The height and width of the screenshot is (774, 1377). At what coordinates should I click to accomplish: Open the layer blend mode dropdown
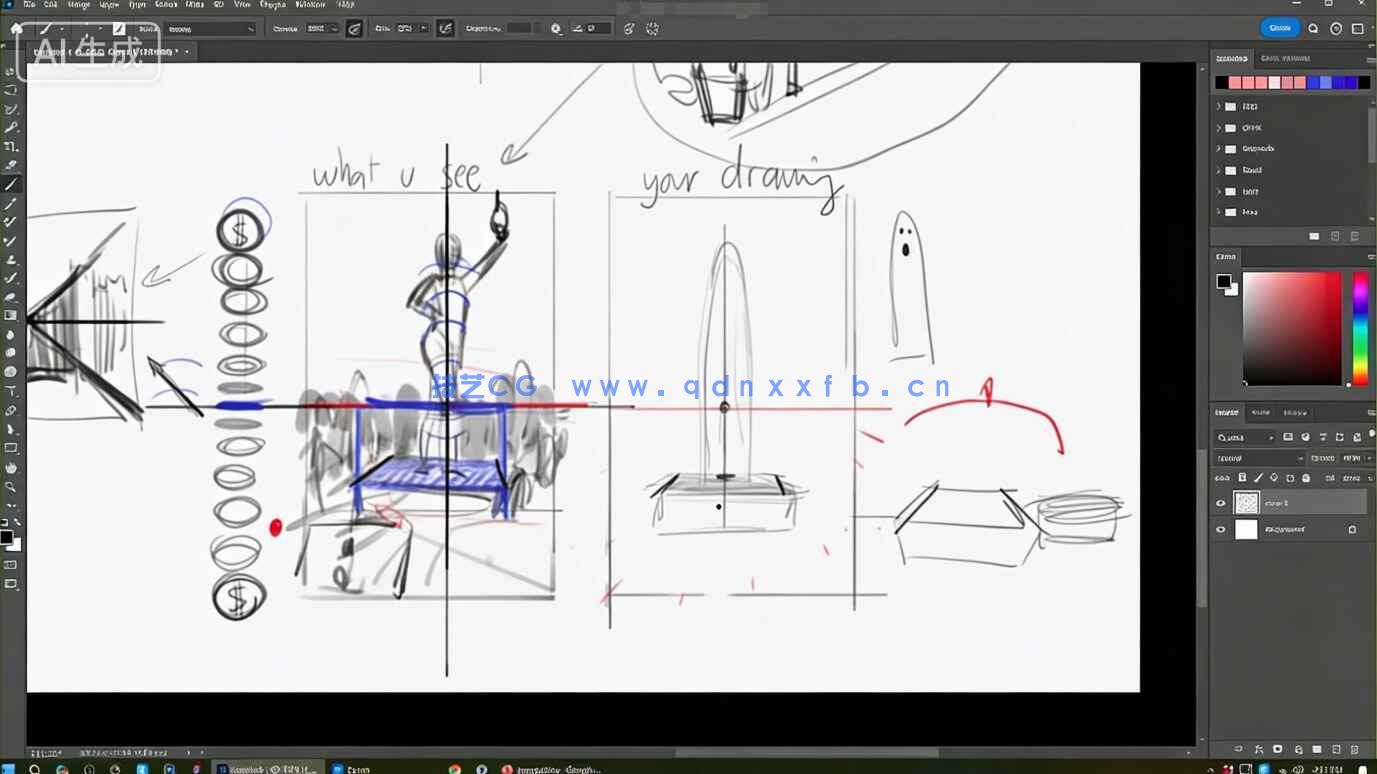coord(1258,458)
